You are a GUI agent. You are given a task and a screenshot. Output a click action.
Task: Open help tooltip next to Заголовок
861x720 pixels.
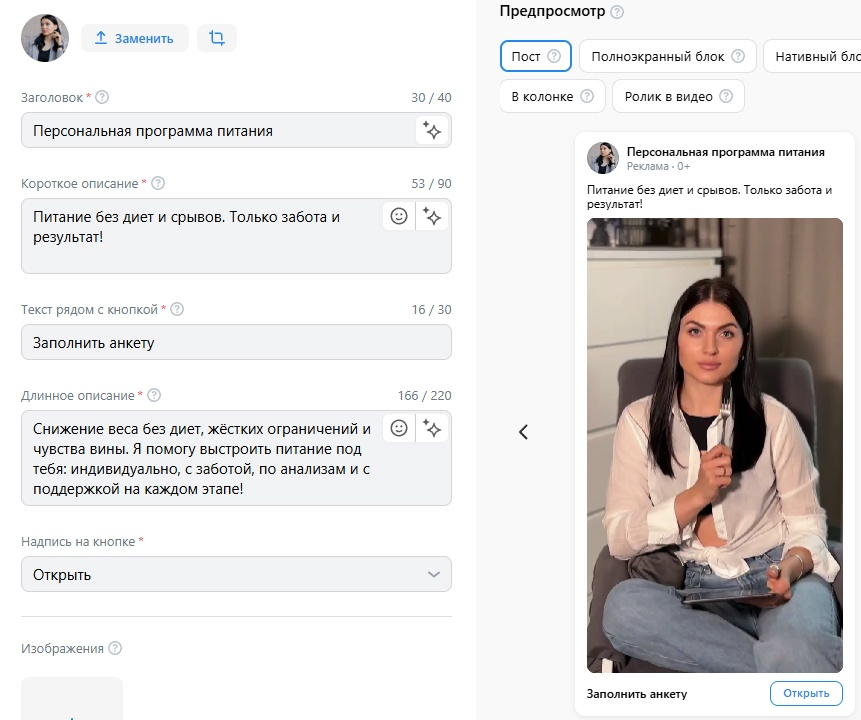click(x=102, y=97)
